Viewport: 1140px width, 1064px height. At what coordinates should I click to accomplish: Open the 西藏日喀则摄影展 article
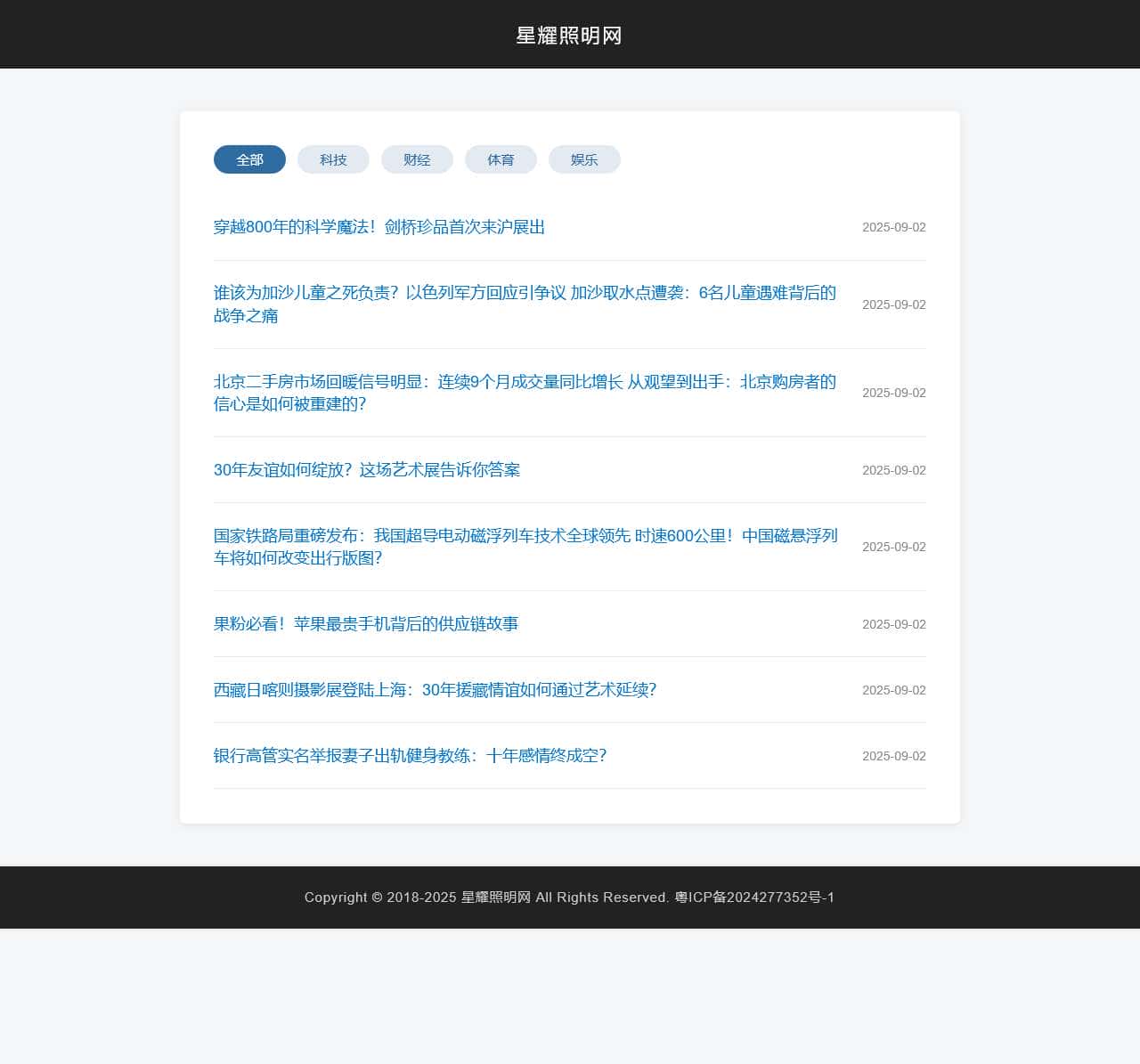(435, 689)
